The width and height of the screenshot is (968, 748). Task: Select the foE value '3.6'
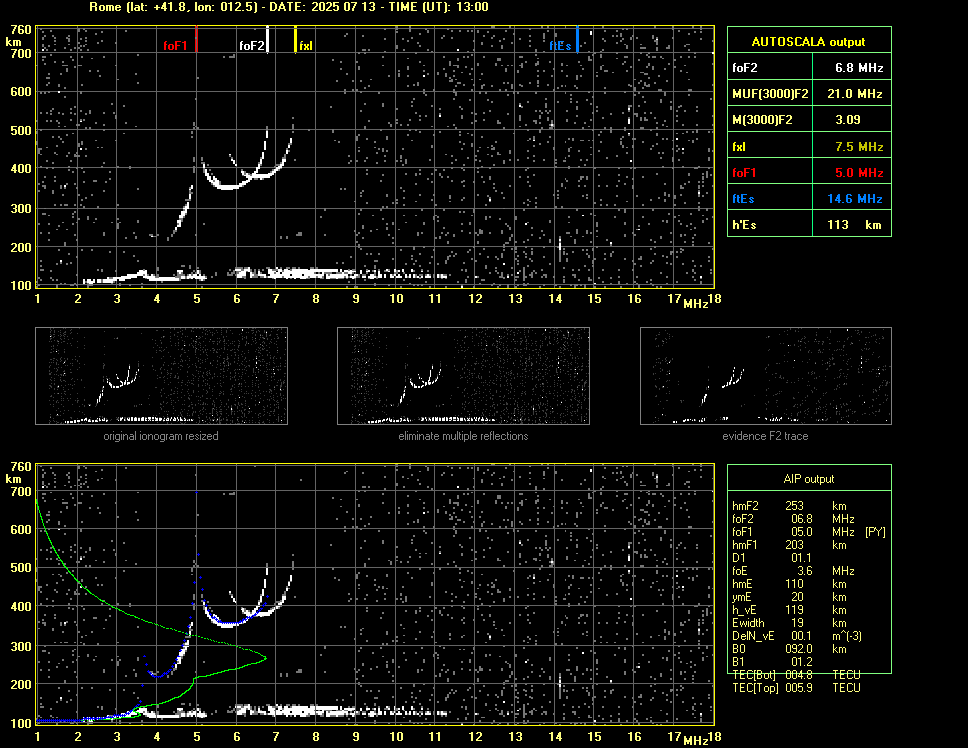[x=805, y=571]
